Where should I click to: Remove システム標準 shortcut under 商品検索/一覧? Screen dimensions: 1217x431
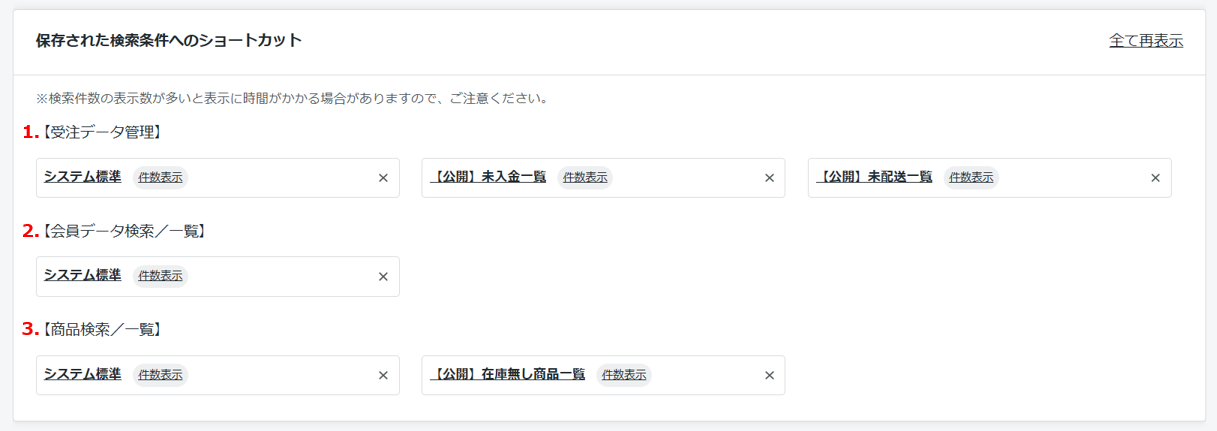tap(383, 375)
